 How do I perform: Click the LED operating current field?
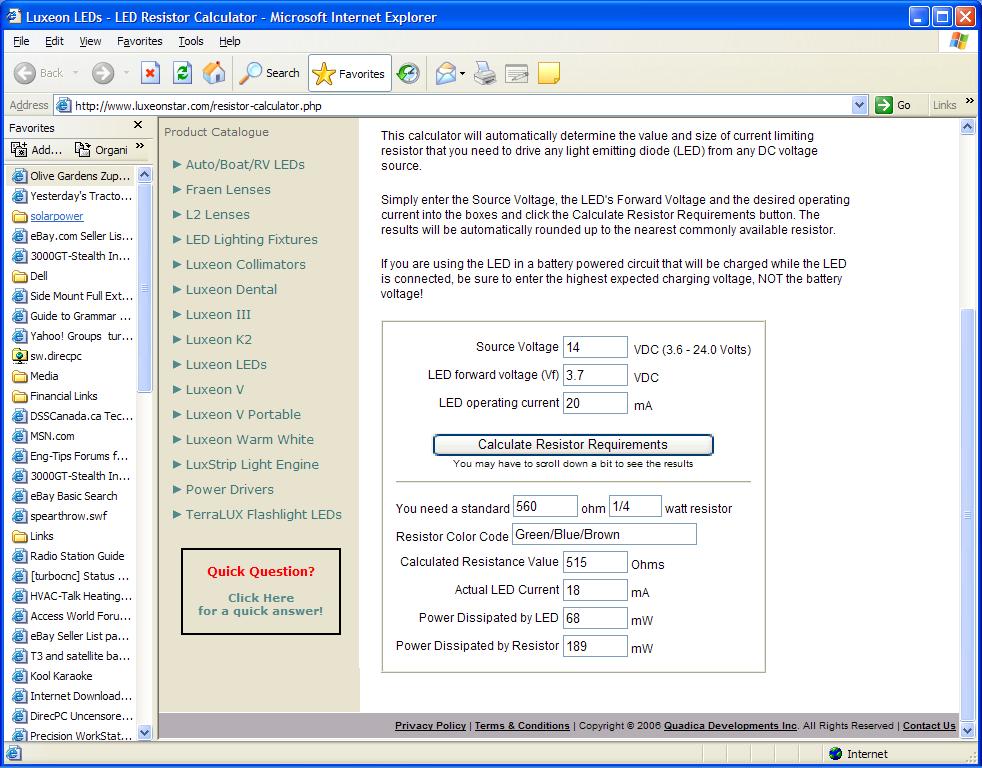click(595, 403)
